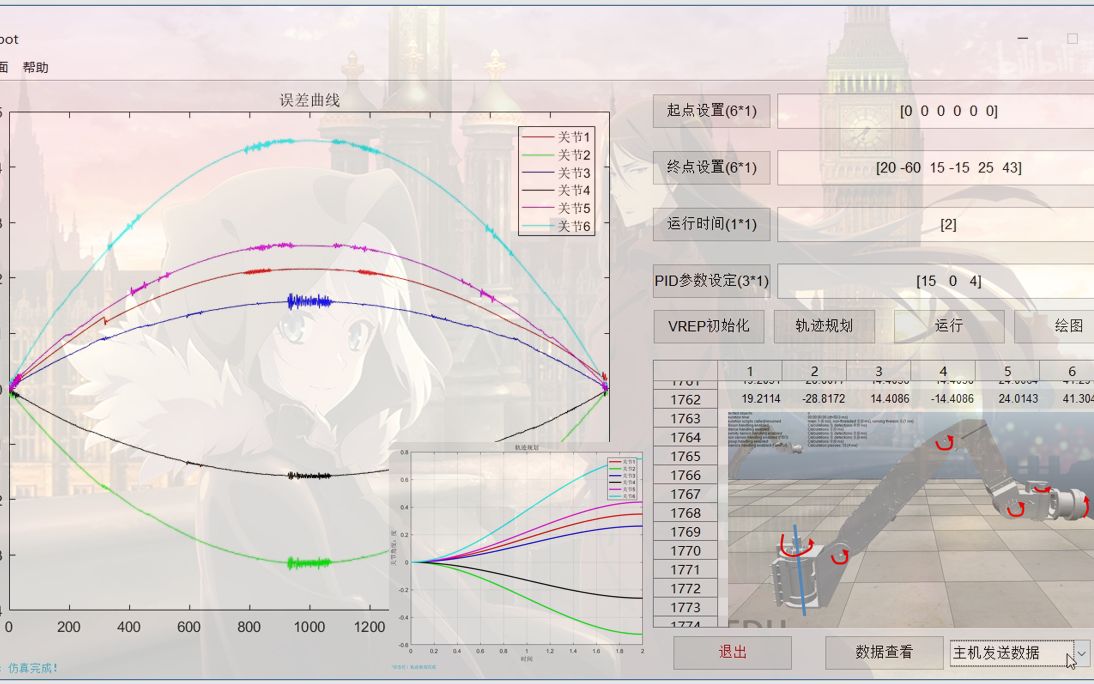
Task: Click the 轨迹规划 trajectory planning button
Action: tap(824, 326)
